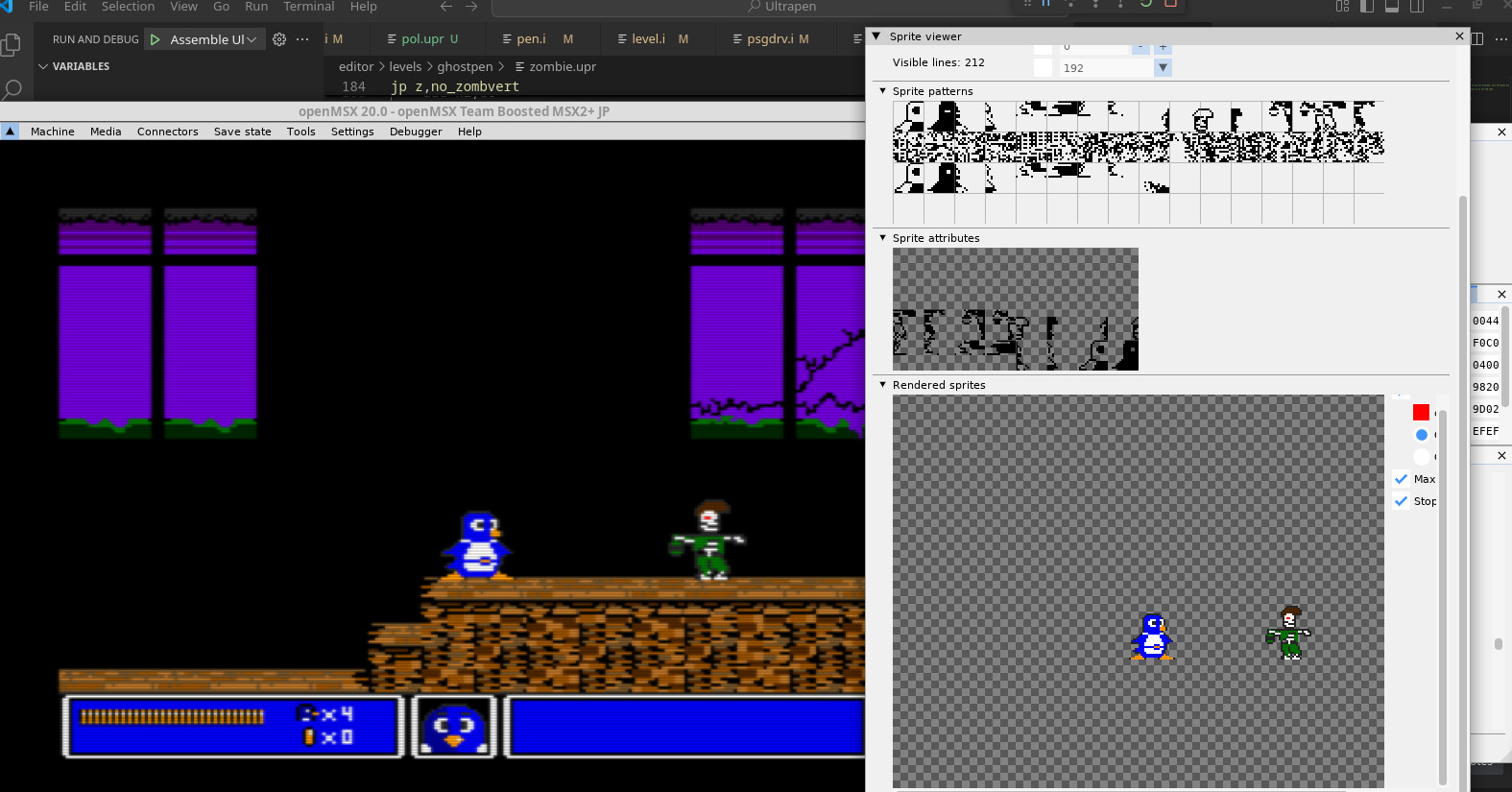
Task: Open the openMSX Machine menu
Action: (x=52, y=132)
